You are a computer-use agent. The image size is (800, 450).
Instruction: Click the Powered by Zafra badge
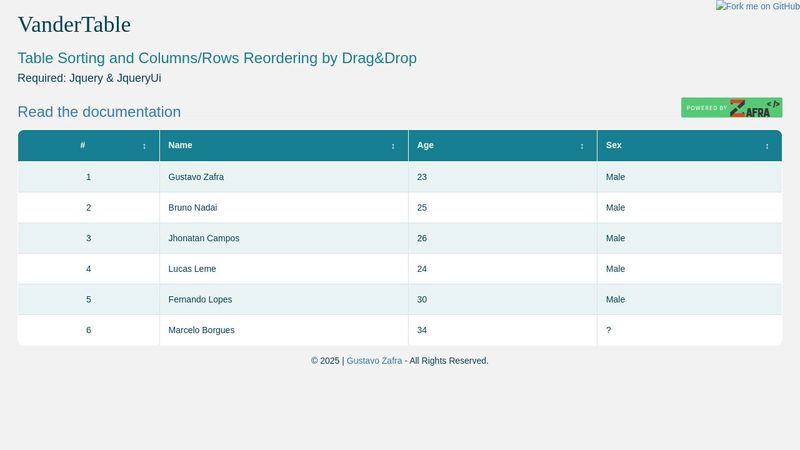click(x=731, y=108)
